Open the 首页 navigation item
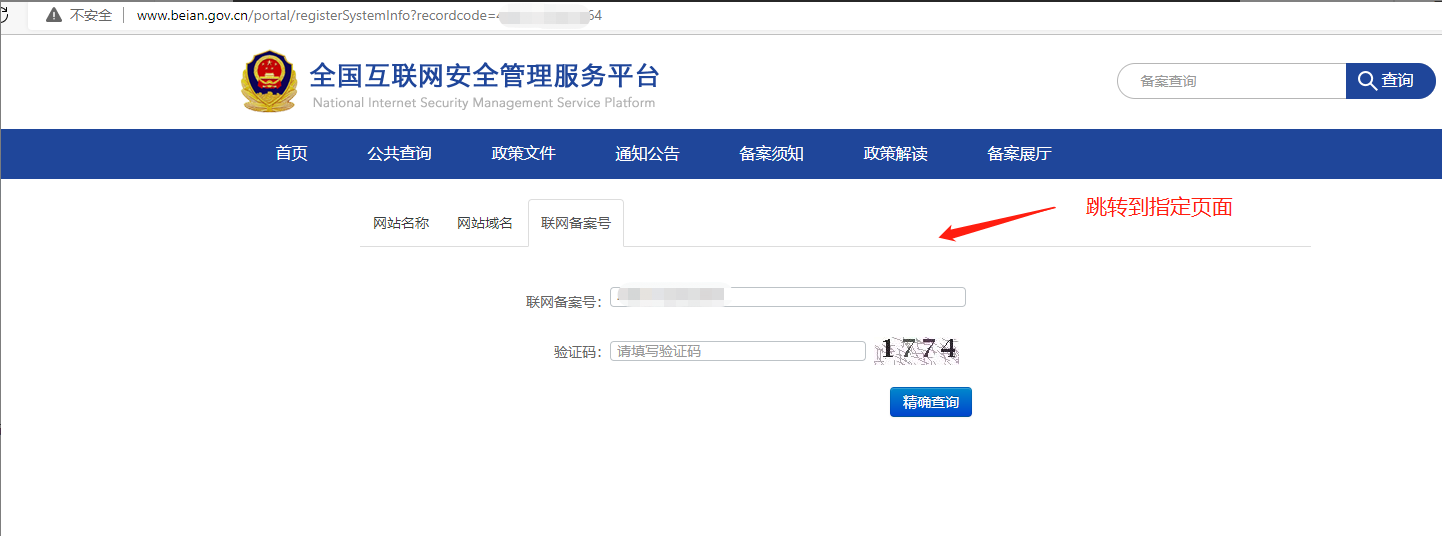 coord(291,154)
